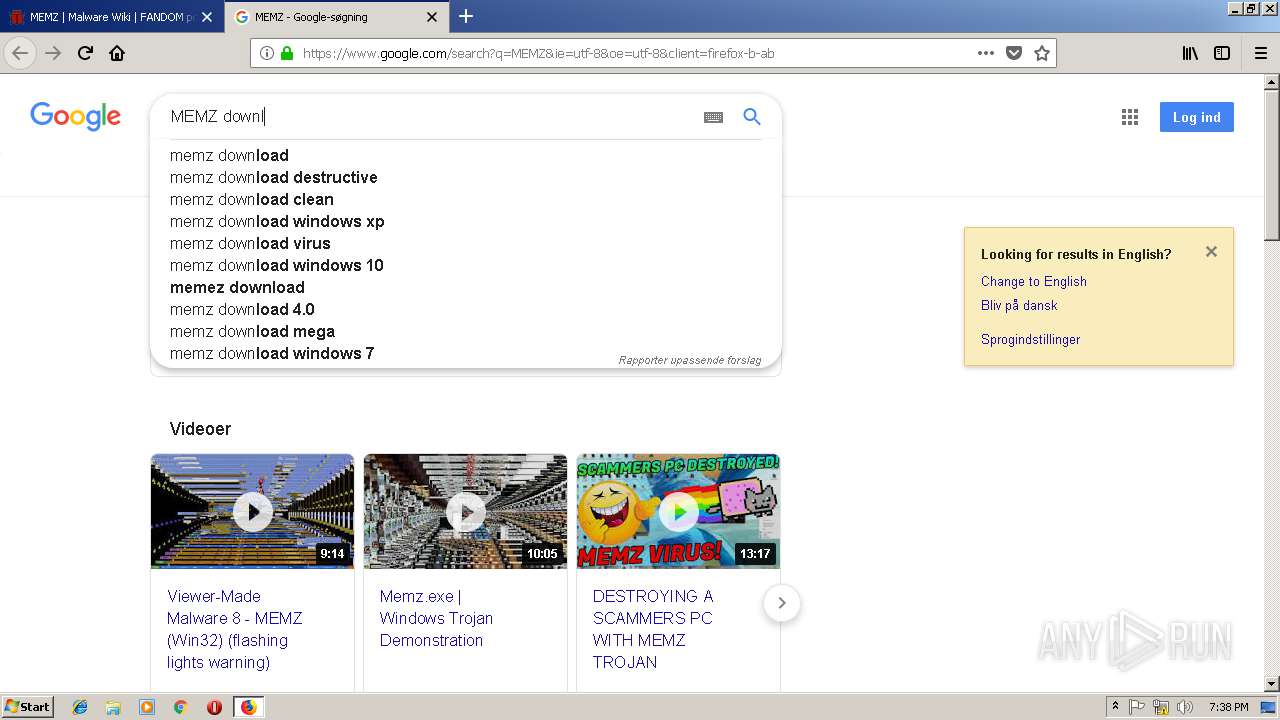1280x720 pixels.
Task: Click the Log ind button
Action: pos(1197,117)
